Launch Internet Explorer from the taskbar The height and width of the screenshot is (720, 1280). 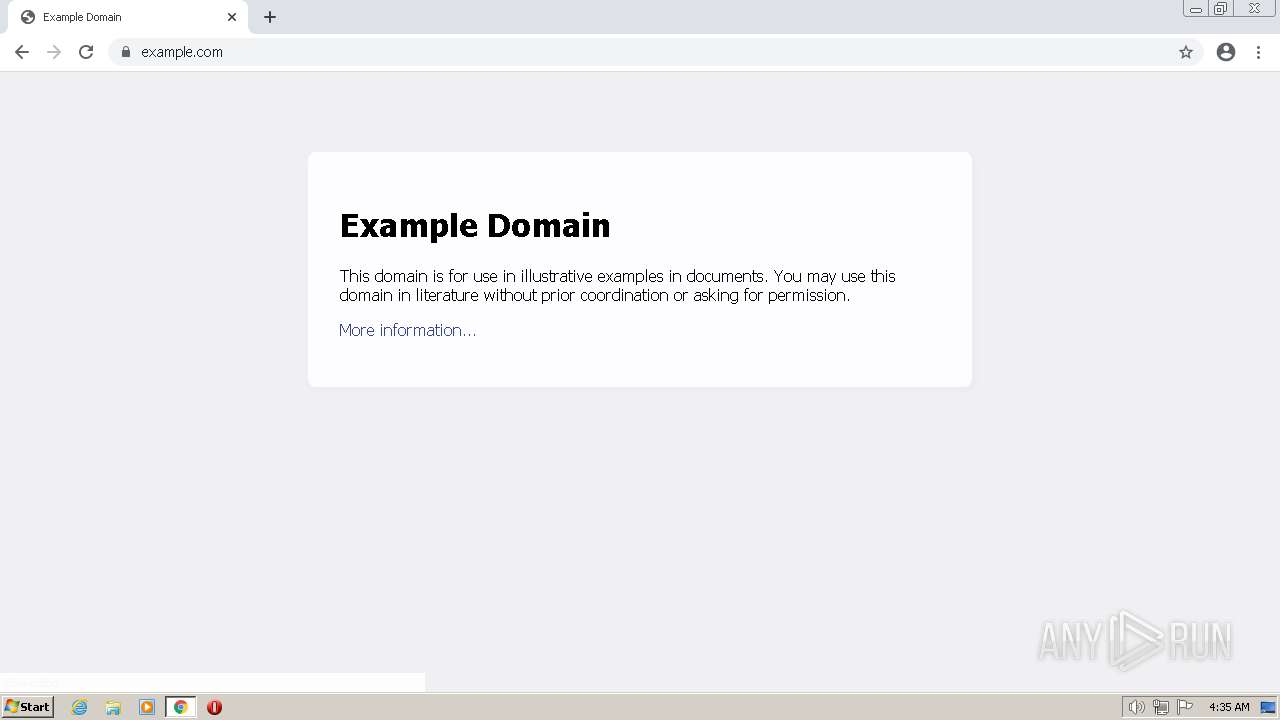(x=79, y=707)
